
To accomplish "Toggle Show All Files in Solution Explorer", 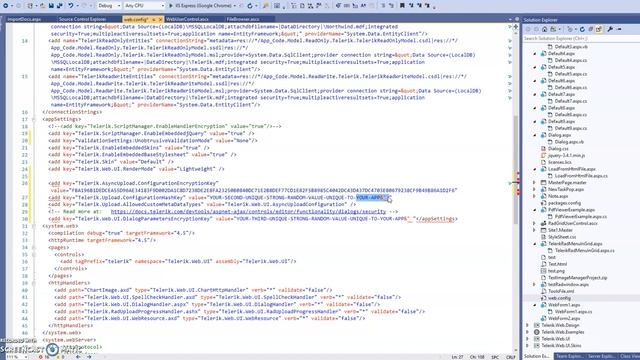I will click(x=599, y=29).
